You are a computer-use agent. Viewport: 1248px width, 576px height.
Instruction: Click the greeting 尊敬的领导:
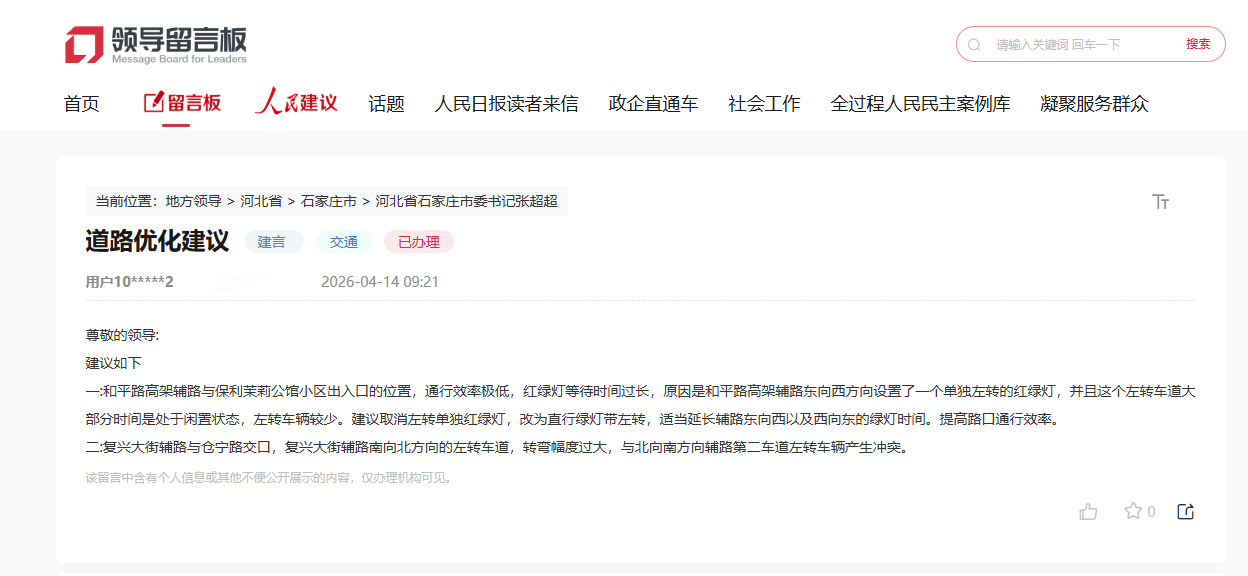[x=123, y=336]
